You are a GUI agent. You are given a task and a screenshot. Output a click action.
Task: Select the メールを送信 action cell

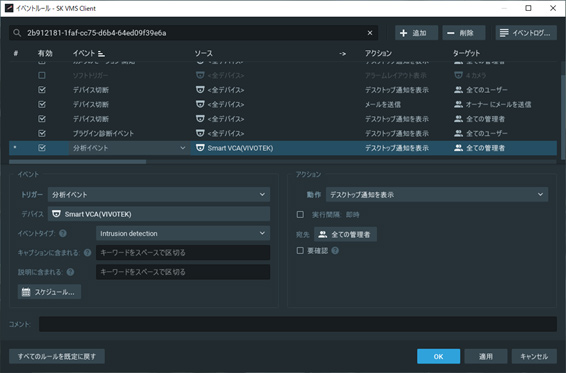click(x=383, y=104)
